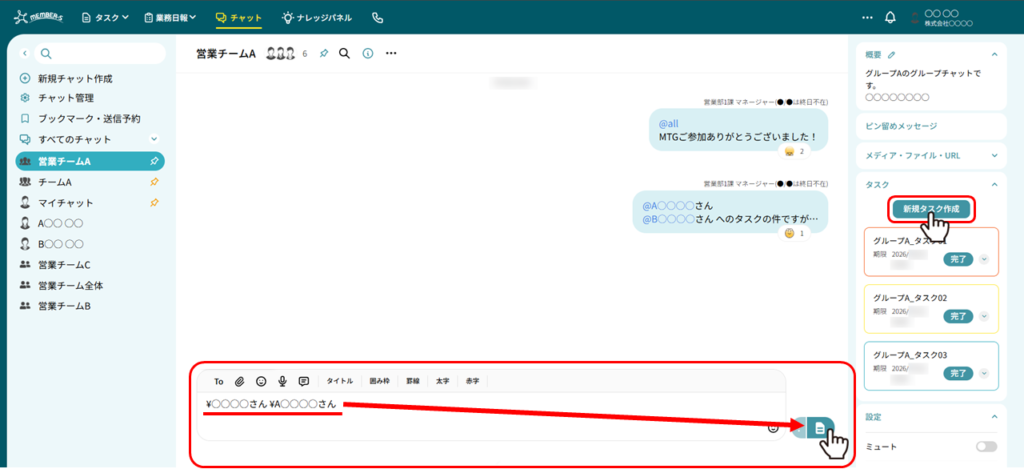Click the MEMBERS logo in the header

(38, 18)
